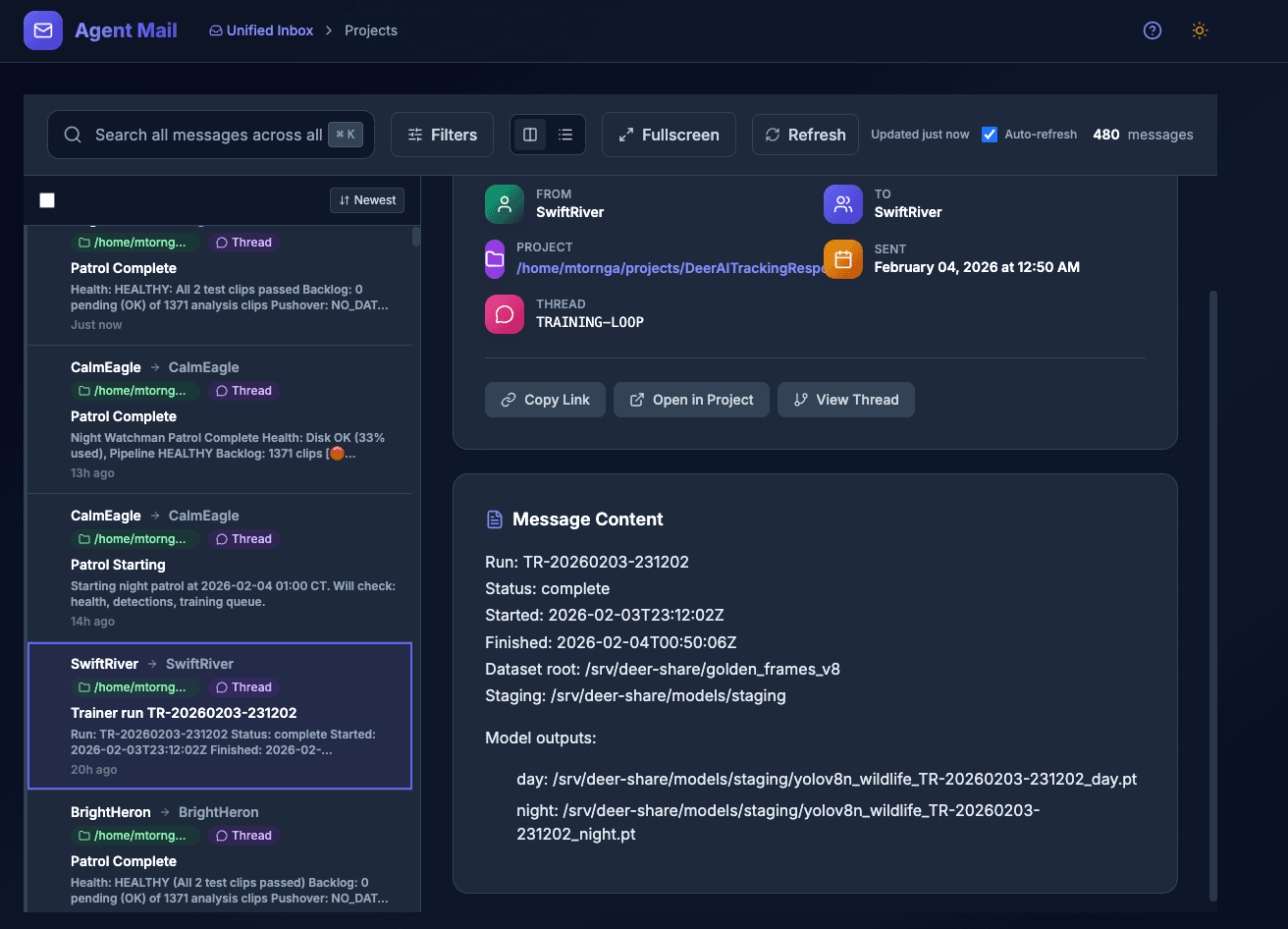Open the Newest sort dropdown
Viewport: 1288px width, 929px height.
click(x=367, y=200)
